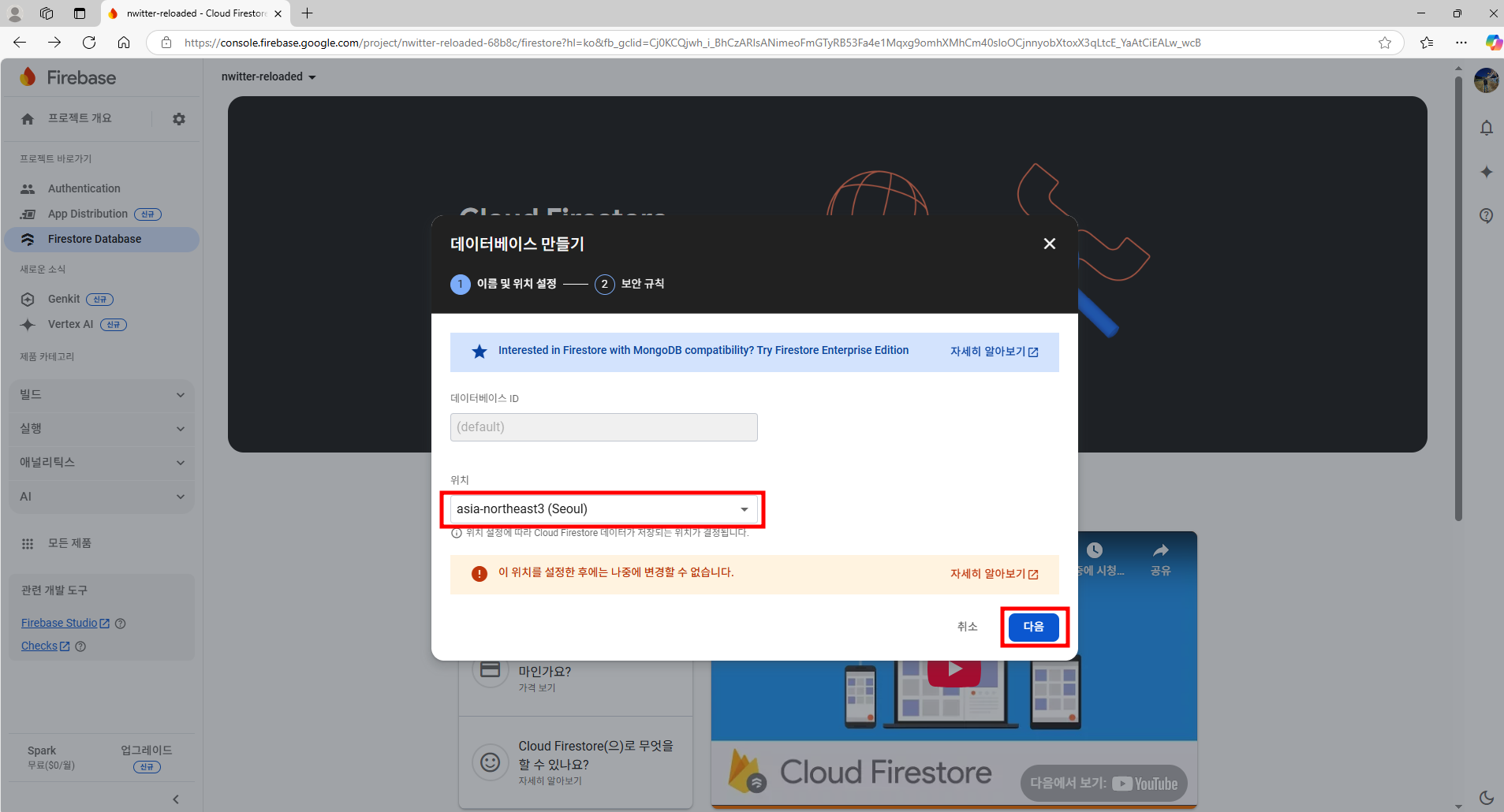Viewport: 1504px width, 812px height.
Task: Click the smiley face card icon
Action: (x=490, y=762)
